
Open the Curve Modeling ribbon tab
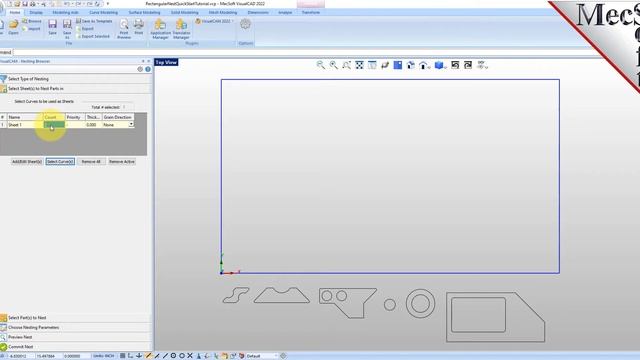coord(103,13)
